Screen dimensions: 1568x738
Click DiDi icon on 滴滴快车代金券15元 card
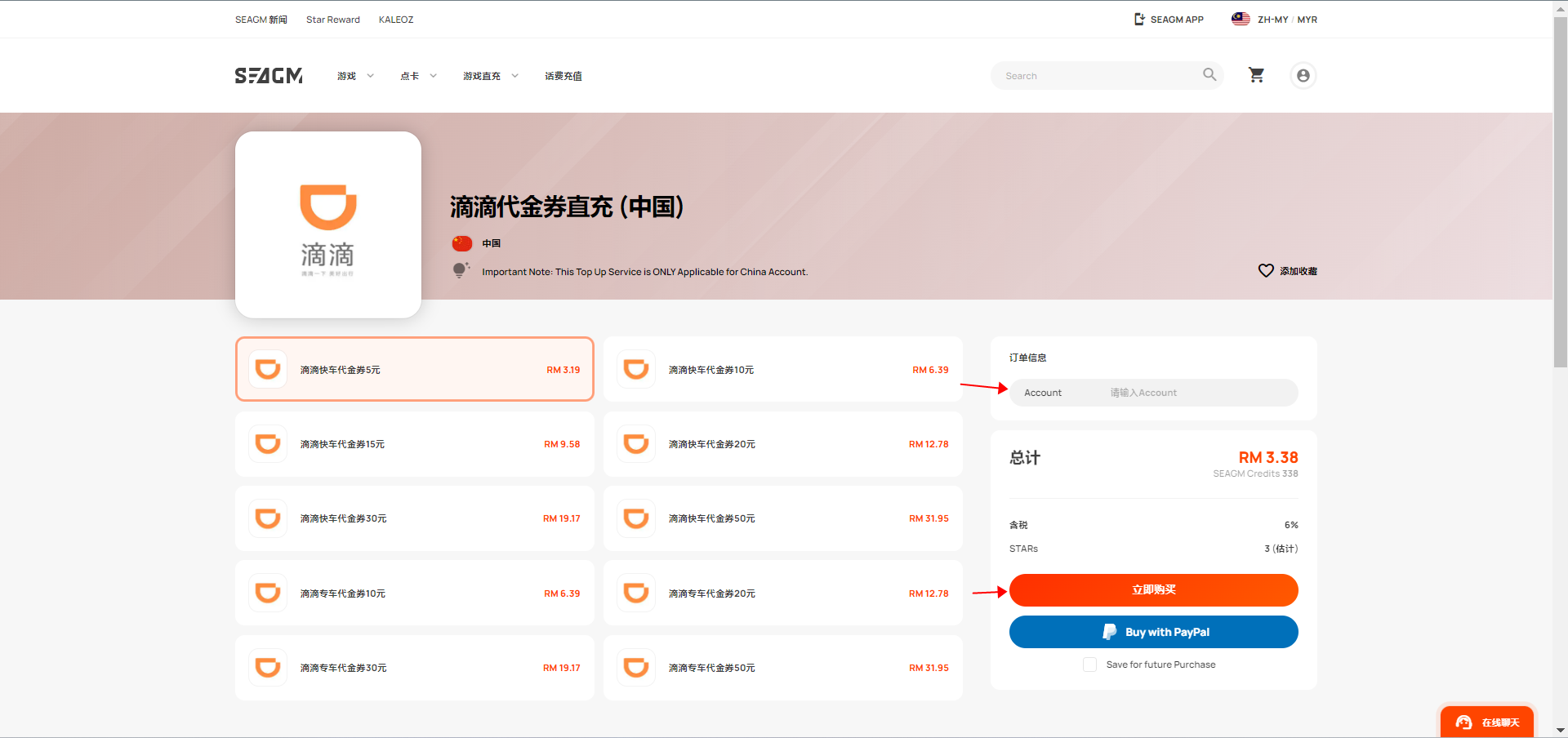(x=268, y=444)
